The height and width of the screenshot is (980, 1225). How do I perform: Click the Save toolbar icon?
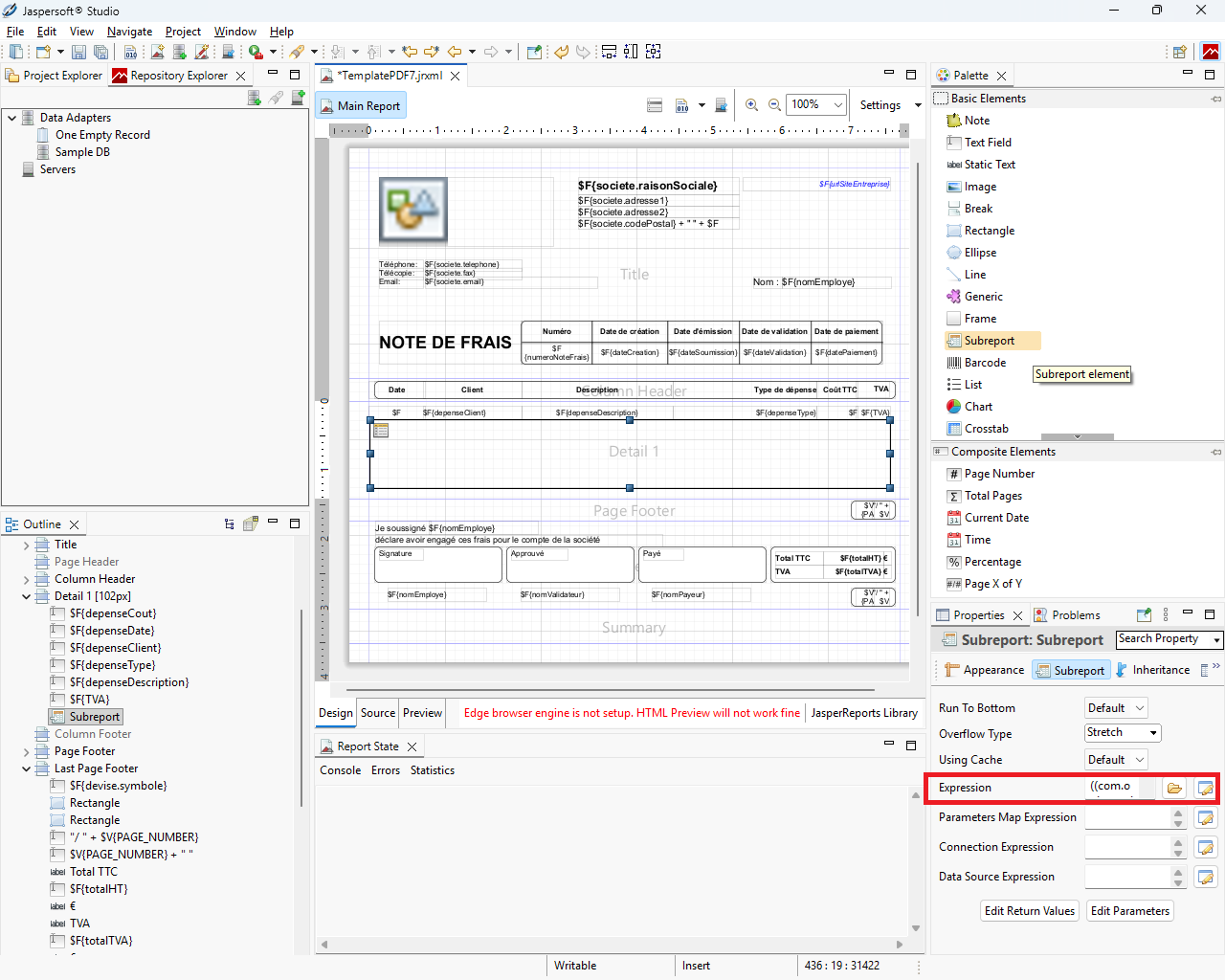[x=79, y=52]
